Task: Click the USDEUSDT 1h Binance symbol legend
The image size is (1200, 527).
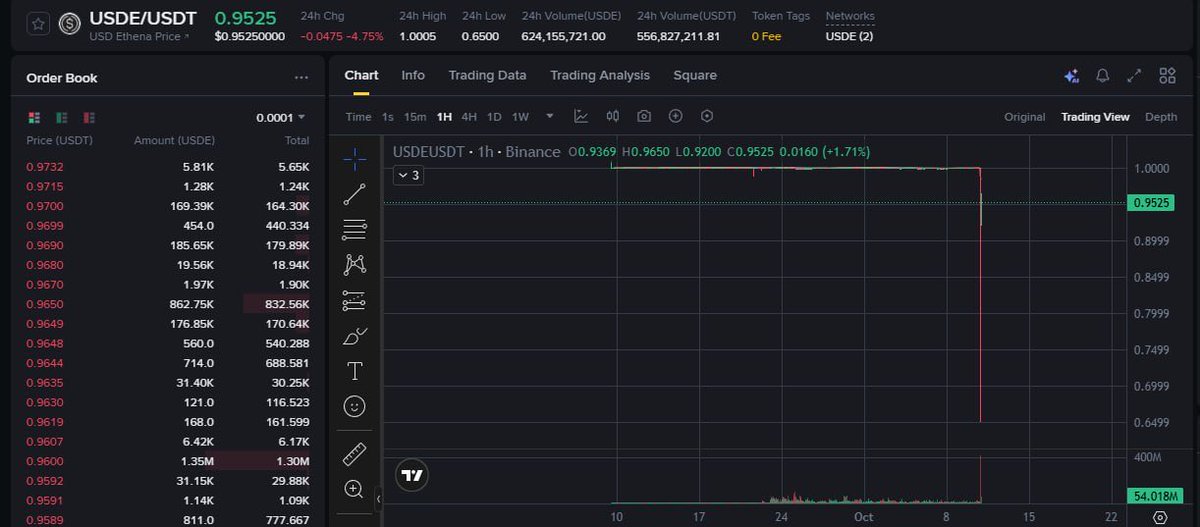Action: pos(477,152)
